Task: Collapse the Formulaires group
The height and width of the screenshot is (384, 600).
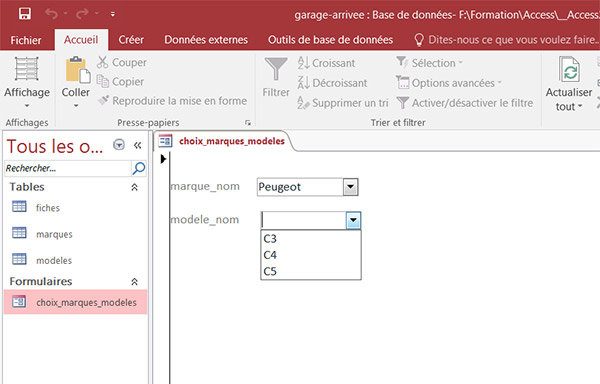Action: (134, 282)
